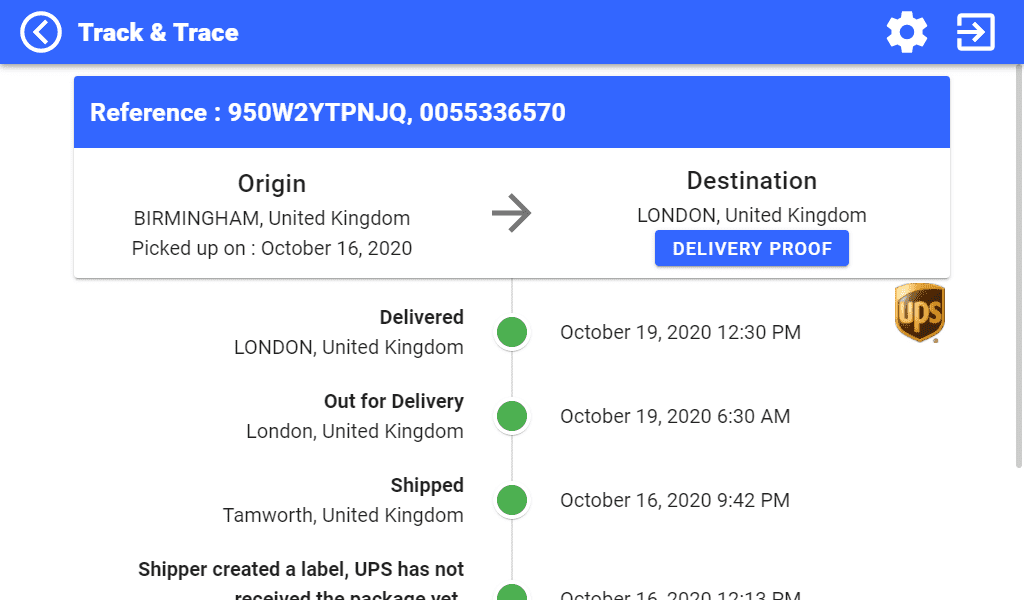The width and height of the screenshot is (1024, 600).
Task: Select the Out for Delivery green marker
Action: point(512,416)
